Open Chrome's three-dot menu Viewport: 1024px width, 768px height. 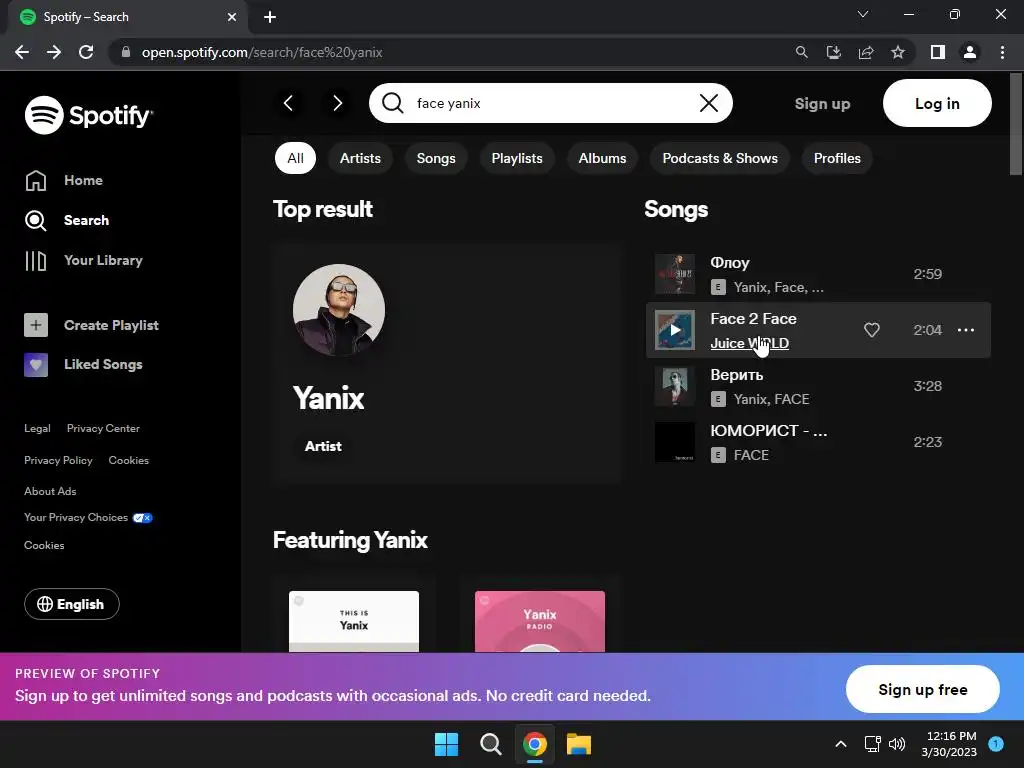pos(1002,52)
